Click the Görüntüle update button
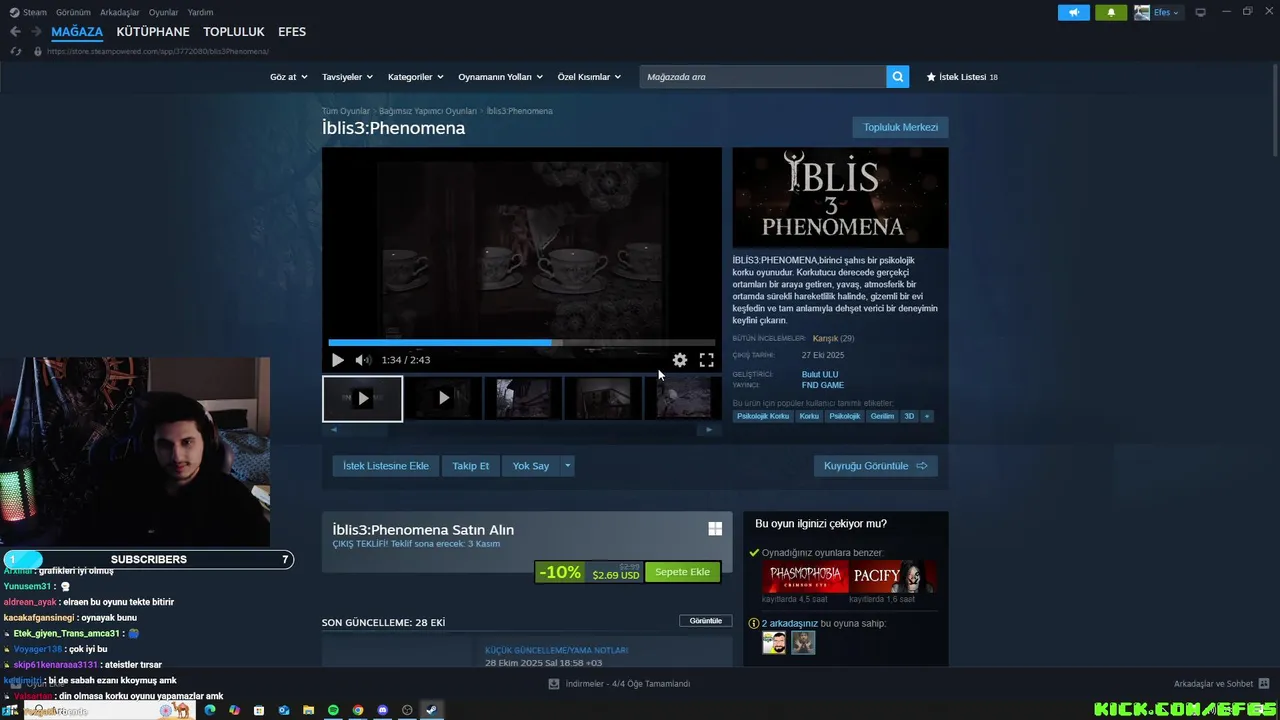 [705, 621]
